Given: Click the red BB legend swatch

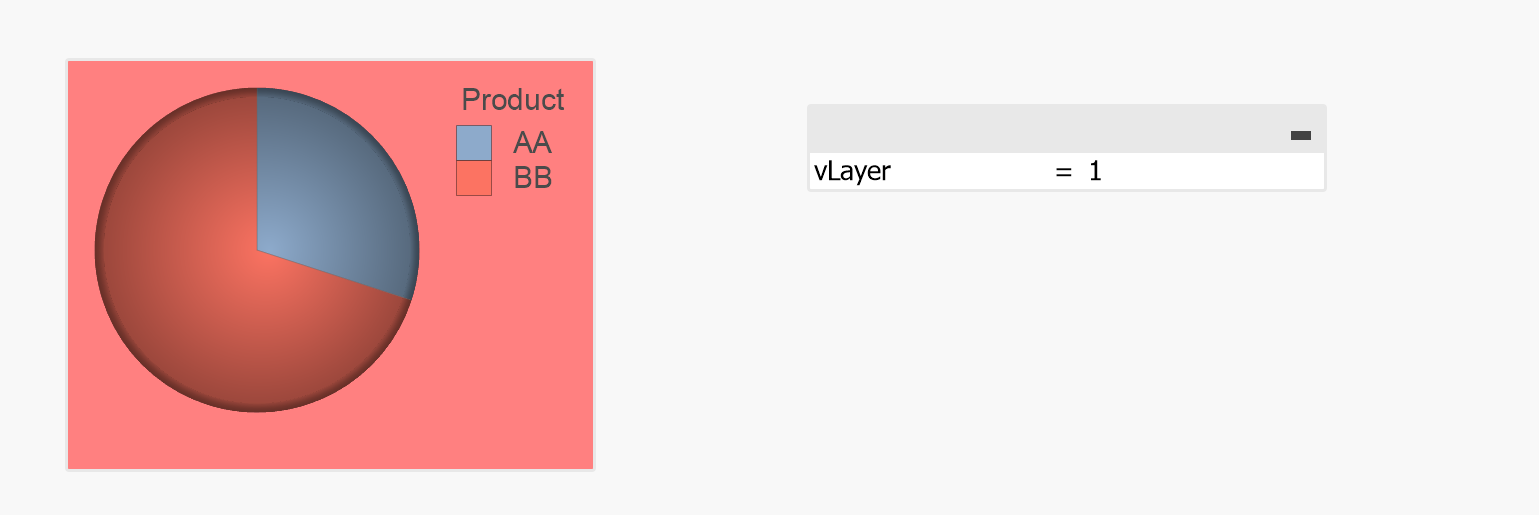Looking at the screenshot, I should (473, 179).
